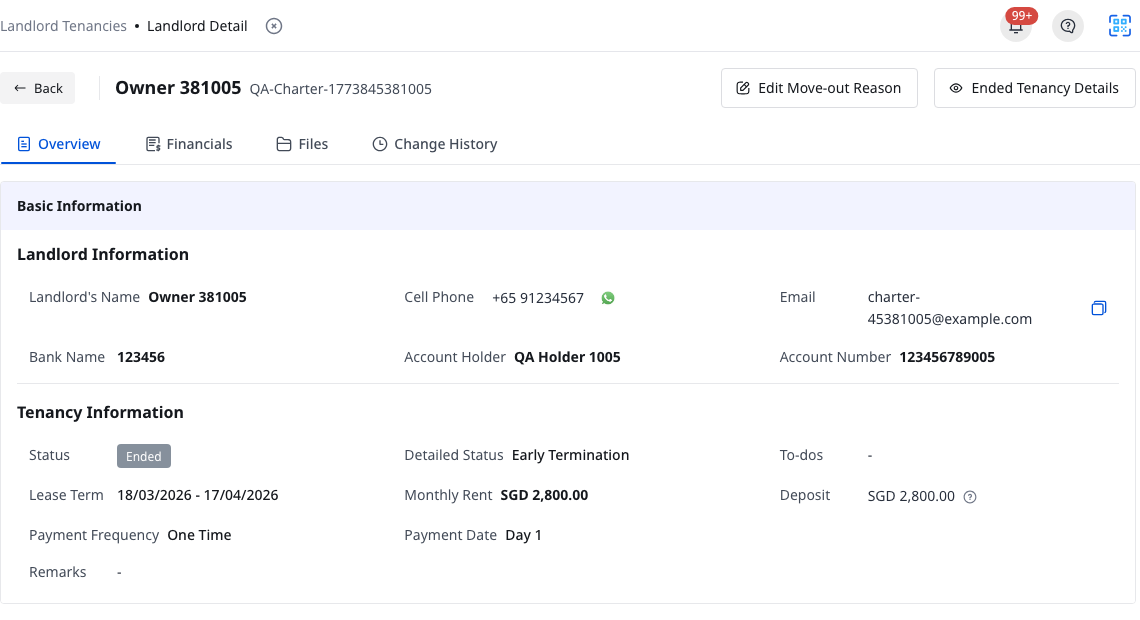1140x620 pixels.
Task: Close the Landlord Detail breadcrumb tab
Action: click(274, 26)
